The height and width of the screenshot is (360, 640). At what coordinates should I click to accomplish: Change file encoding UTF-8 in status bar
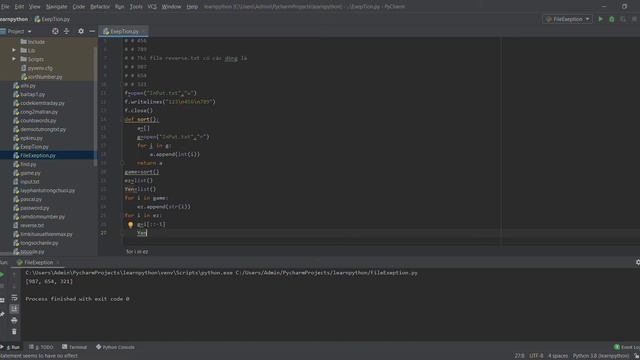point(536,356)
